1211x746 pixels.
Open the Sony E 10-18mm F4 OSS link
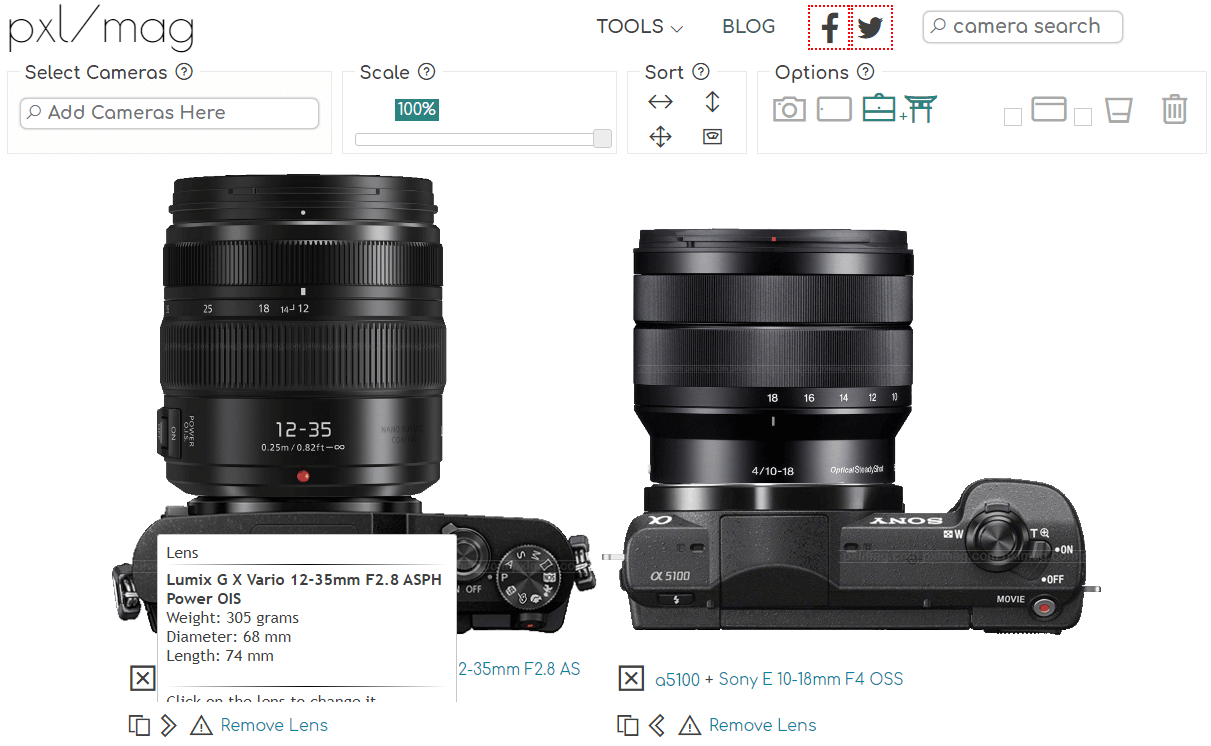coord(811,680)
